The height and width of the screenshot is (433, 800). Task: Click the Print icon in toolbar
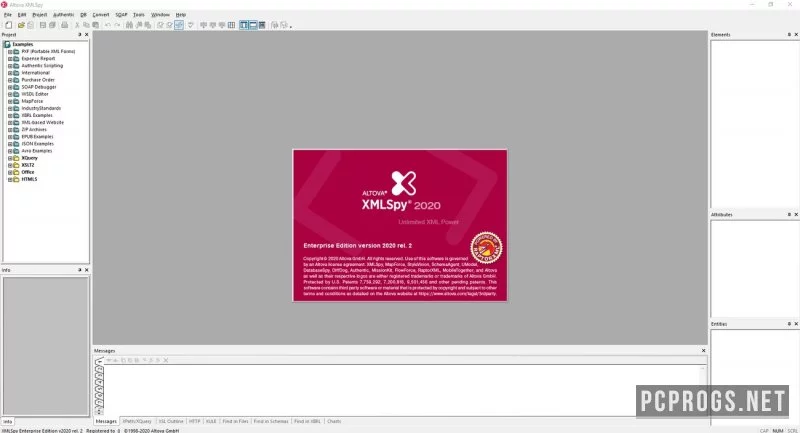pos(64,25)
